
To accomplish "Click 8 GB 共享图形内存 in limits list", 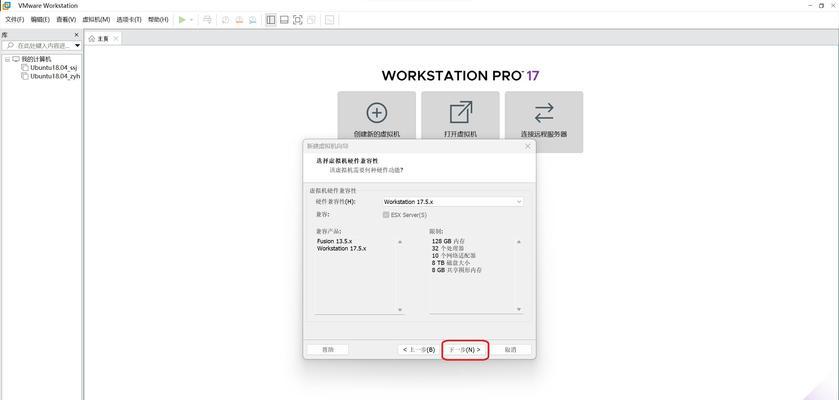I will tap(456, 271).
